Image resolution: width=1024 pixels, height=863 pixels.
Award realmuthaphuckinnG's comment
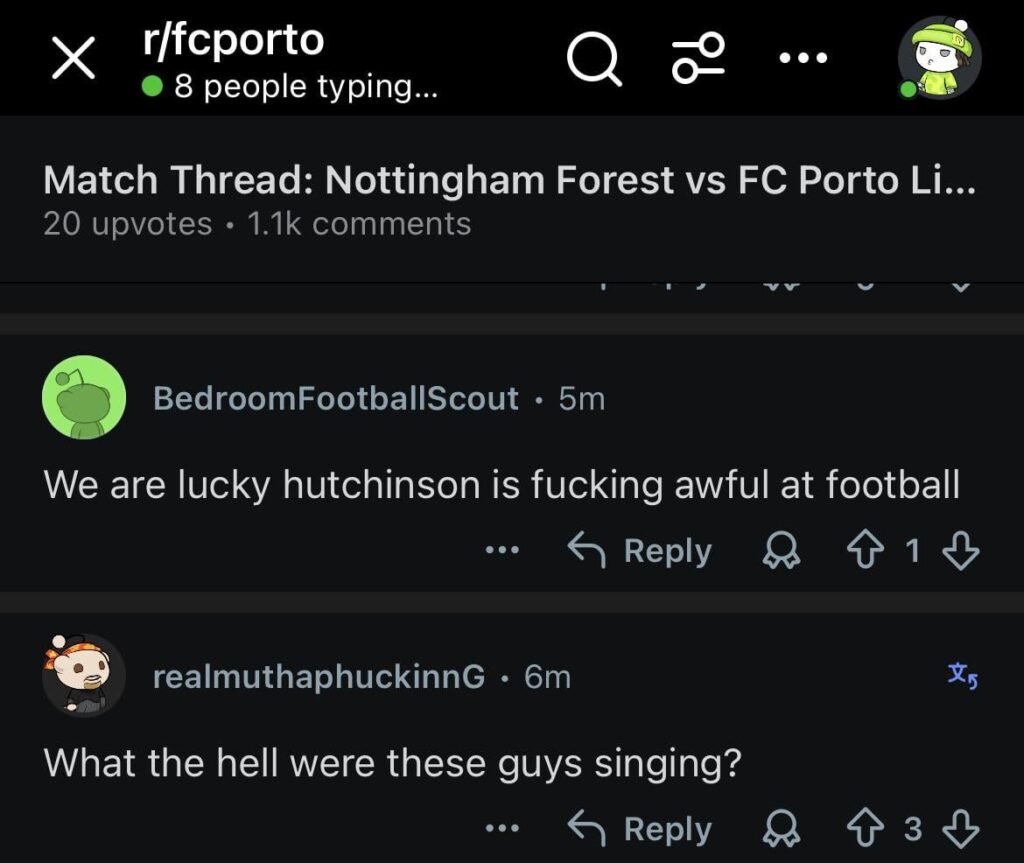click(780, 827)
